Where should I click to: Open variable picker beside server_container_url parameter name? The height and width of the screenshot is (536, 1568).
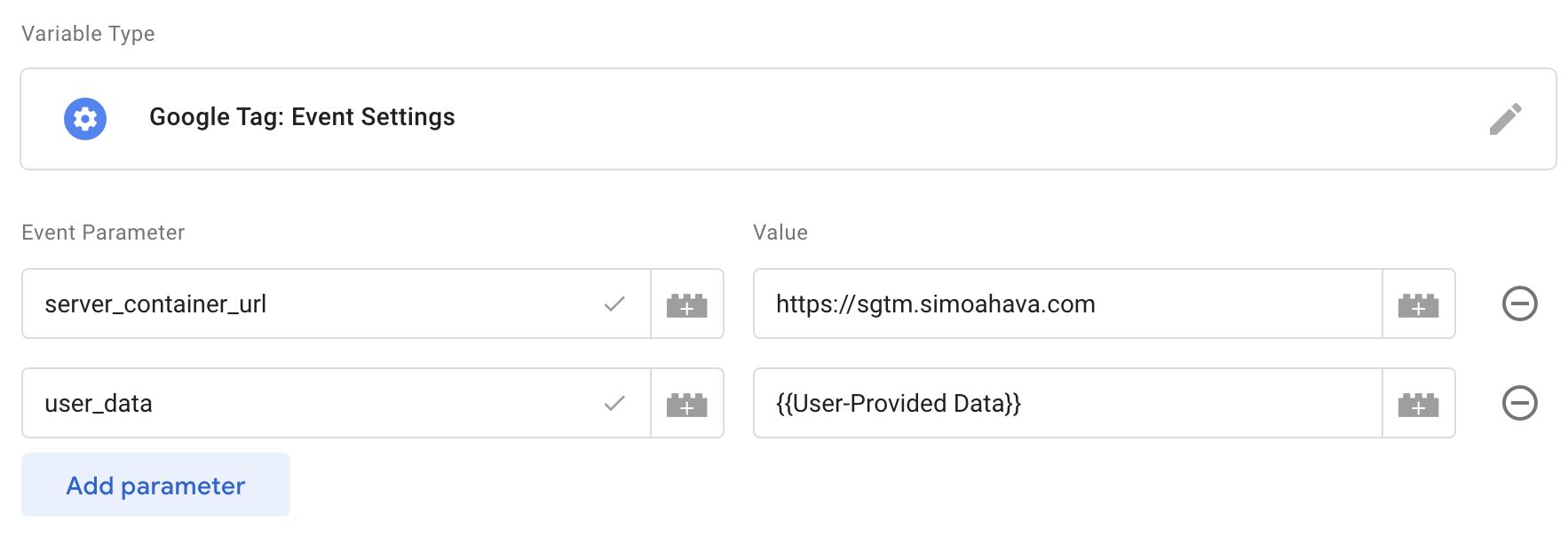point(687,304)
